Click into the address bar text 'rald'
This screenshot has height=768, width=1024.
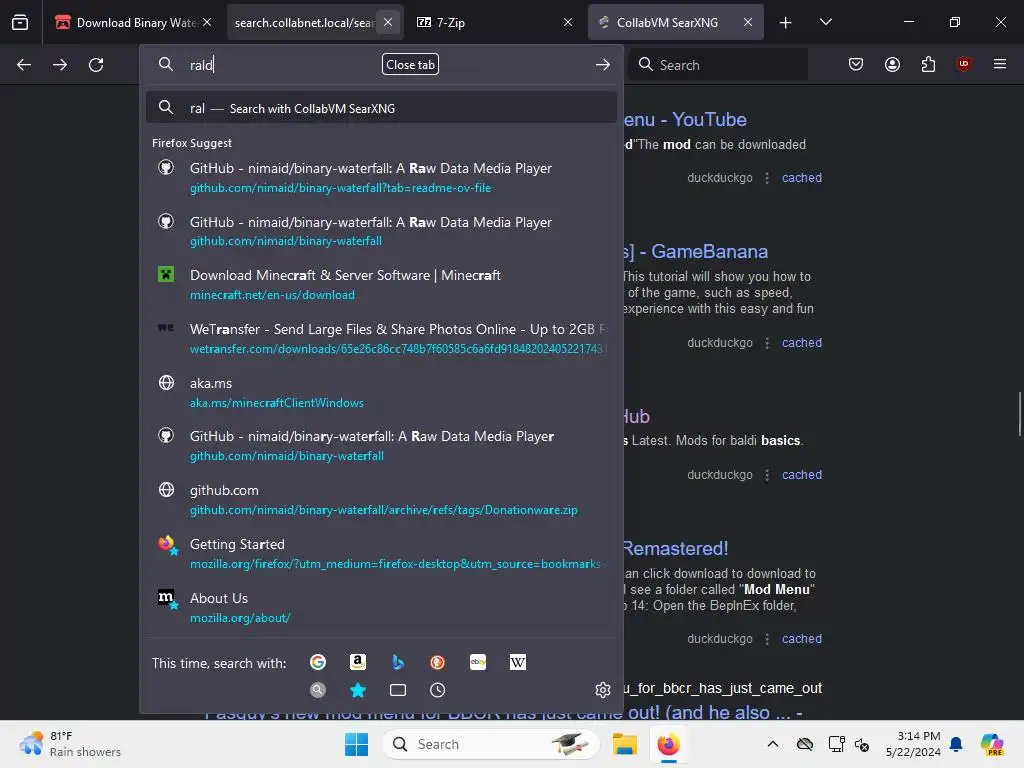click(x=201, y=65)
